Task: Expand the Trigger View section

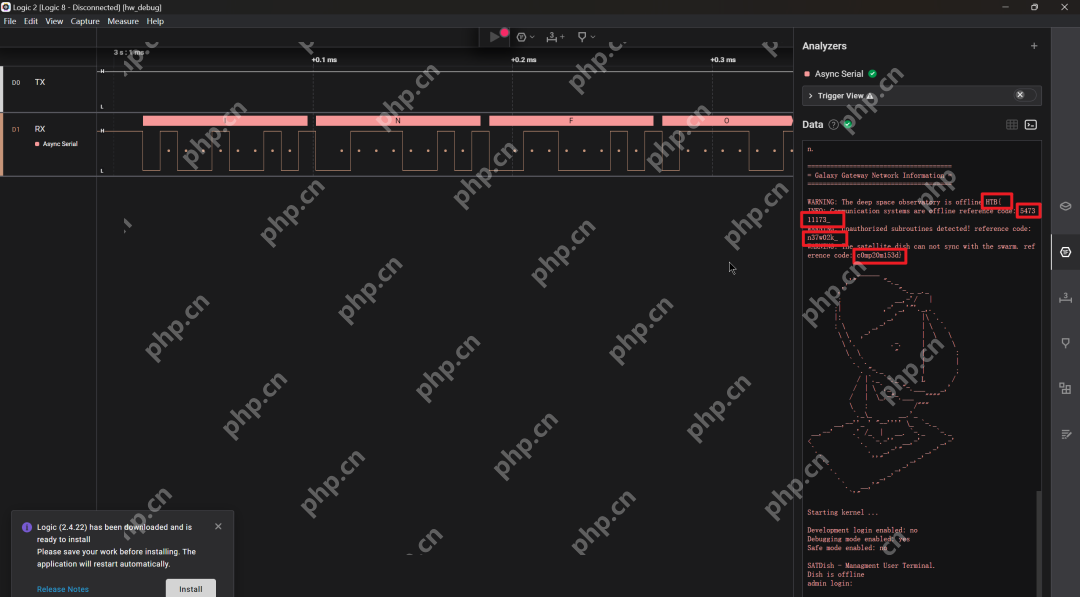Action: point(810,96)
